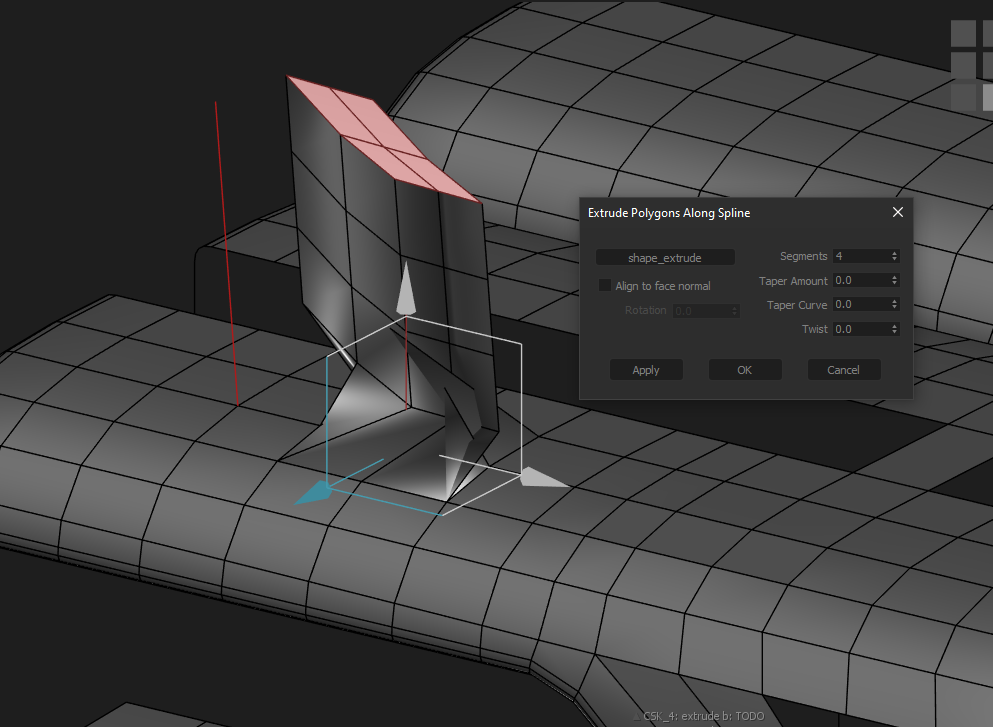Increase Twist with its spinner arrow

[x=895, y=325]
